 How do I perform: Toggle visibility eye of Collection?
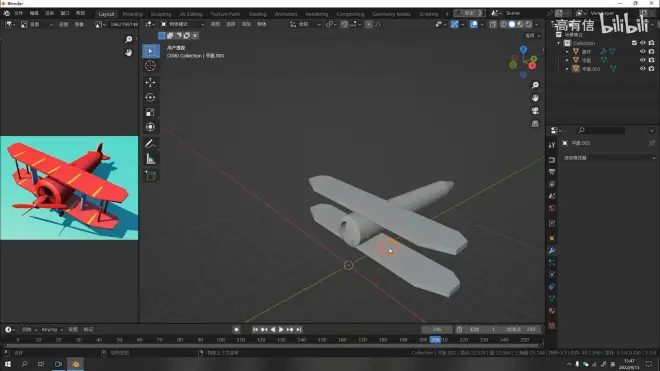(x=642, y=43)
